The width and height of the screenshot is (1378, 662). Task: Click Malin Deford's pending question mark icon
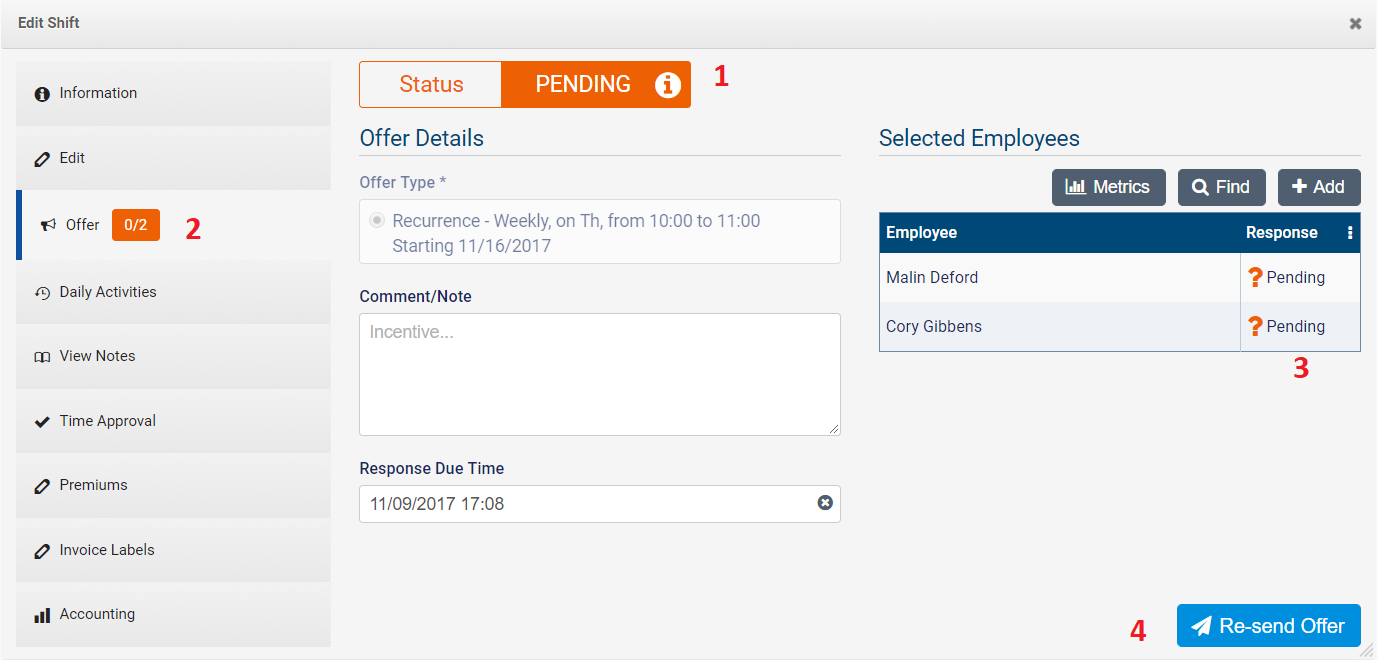pyautogui.click(x=1255, y=278)
